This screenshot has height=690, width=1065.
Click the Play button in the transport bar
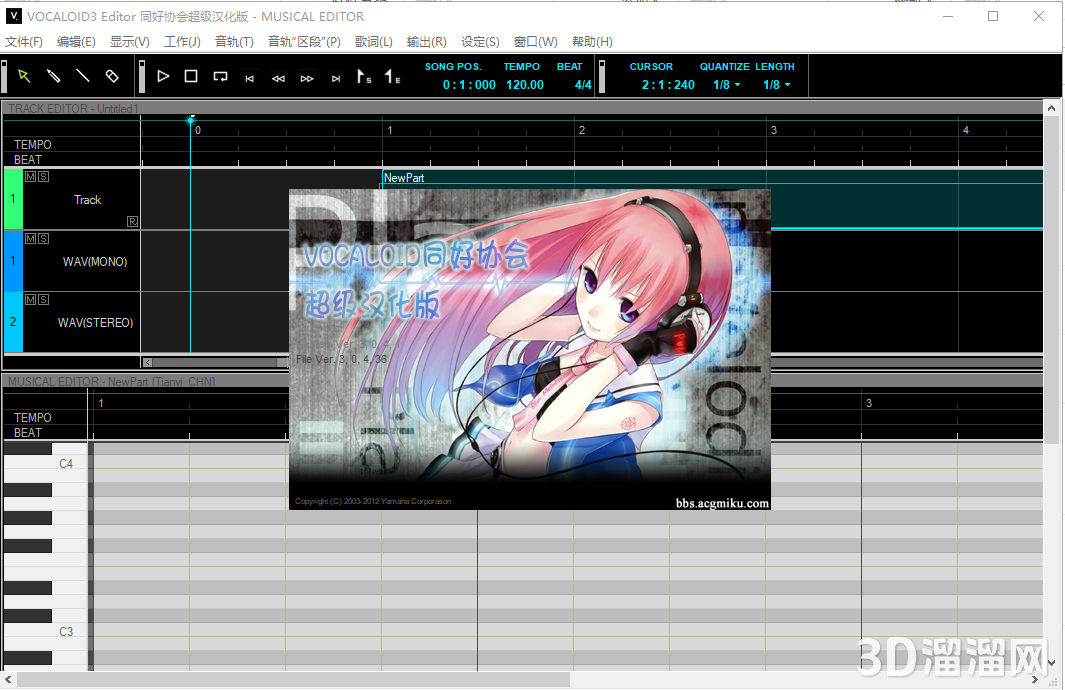click(x=163, y=76)
